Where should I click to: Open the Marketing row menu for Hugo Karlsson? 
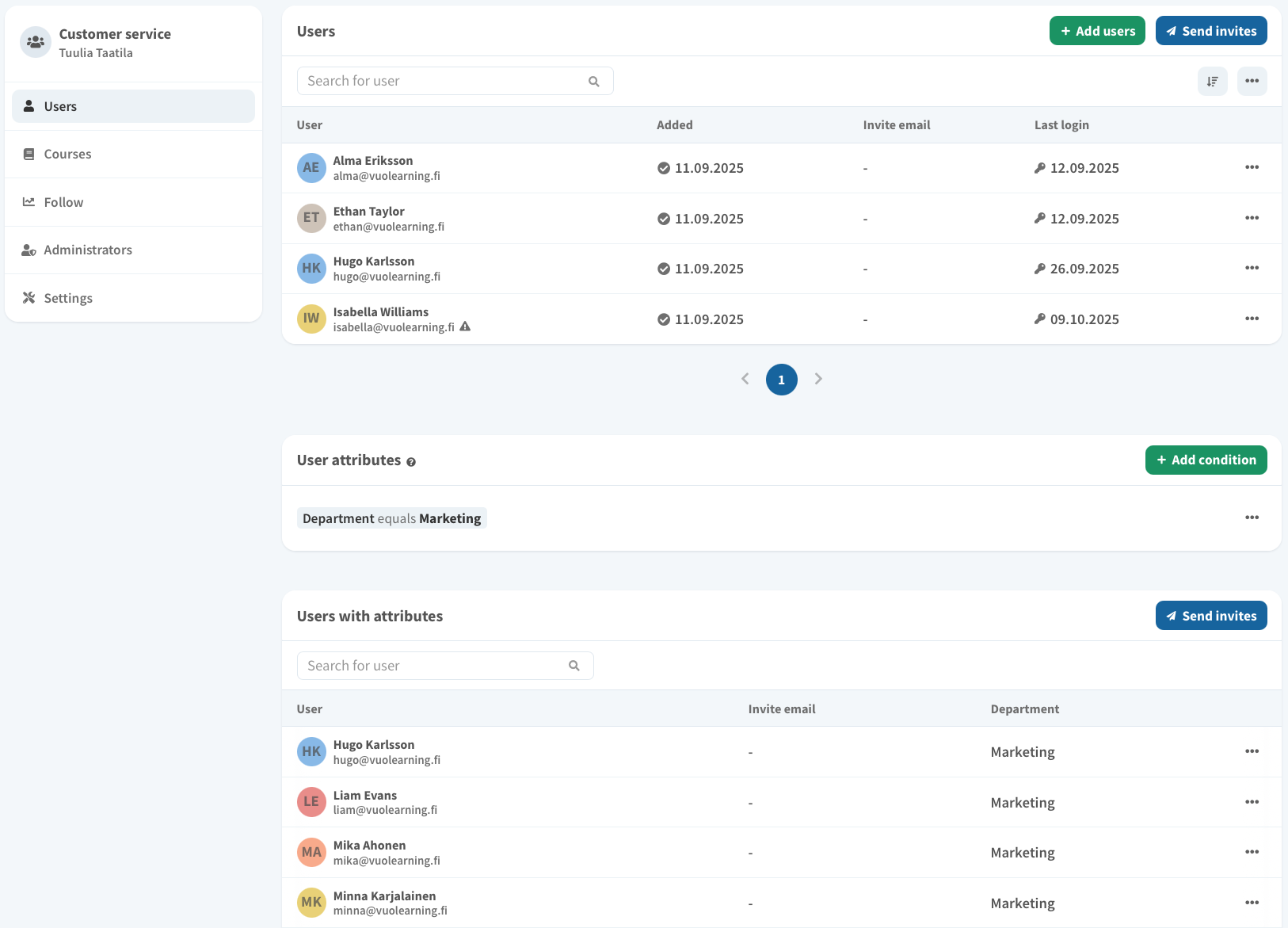(1252, 751)
